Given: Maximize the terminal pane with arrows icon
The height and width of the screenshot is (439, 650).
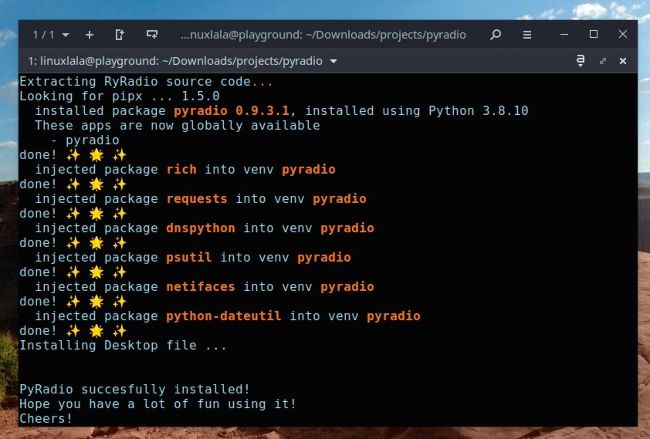Looking at the screenshot, I should coord(603,61).
